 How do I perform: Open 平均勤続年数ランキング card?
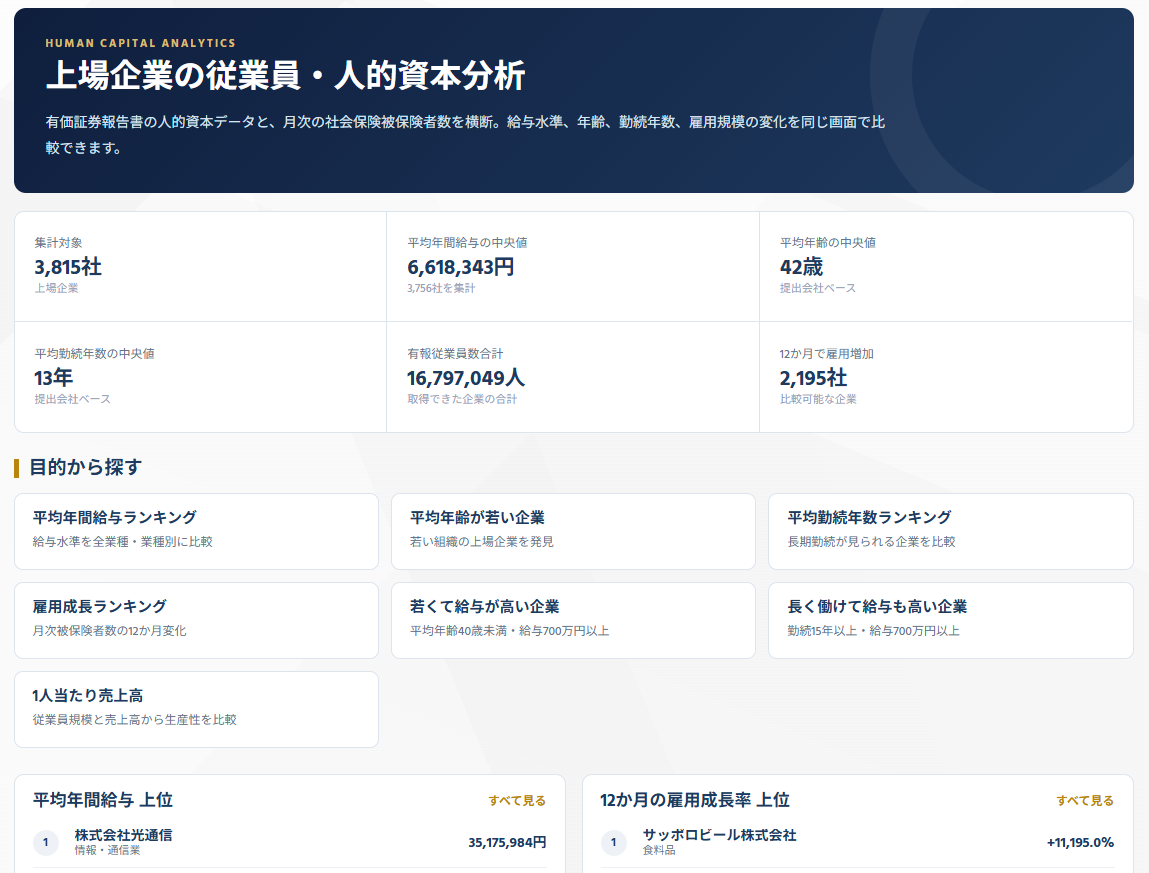pos(950,531)
